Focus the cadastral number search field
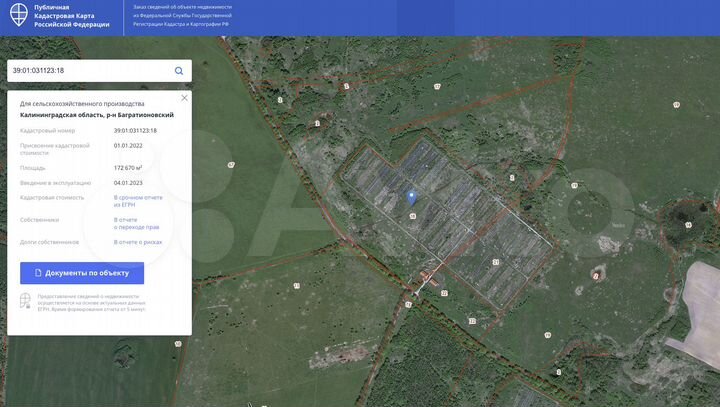720x407 pixels. point(88,71)
